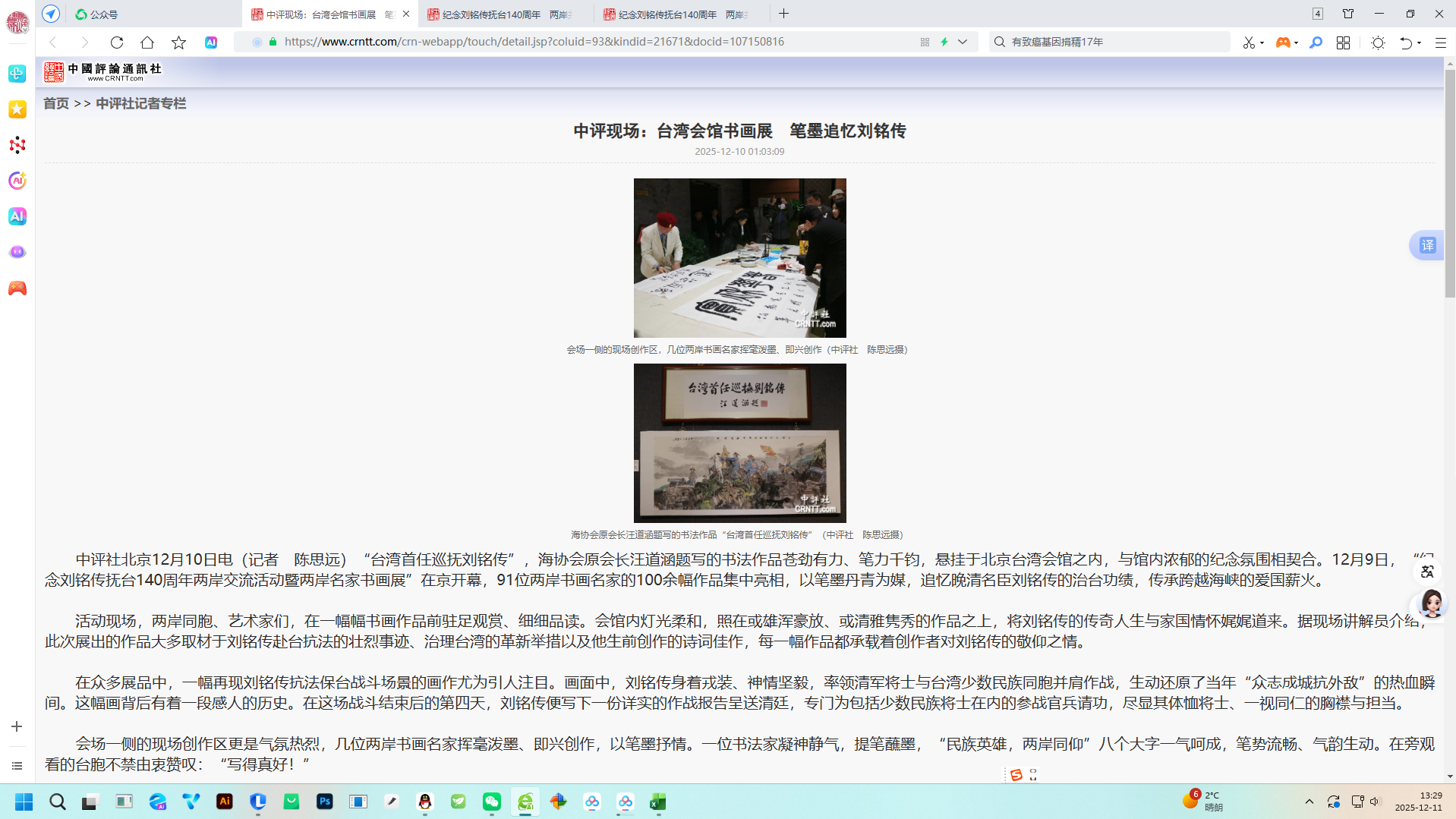
Task: Toggle the night mode brightness icon
Action: 1378,43
